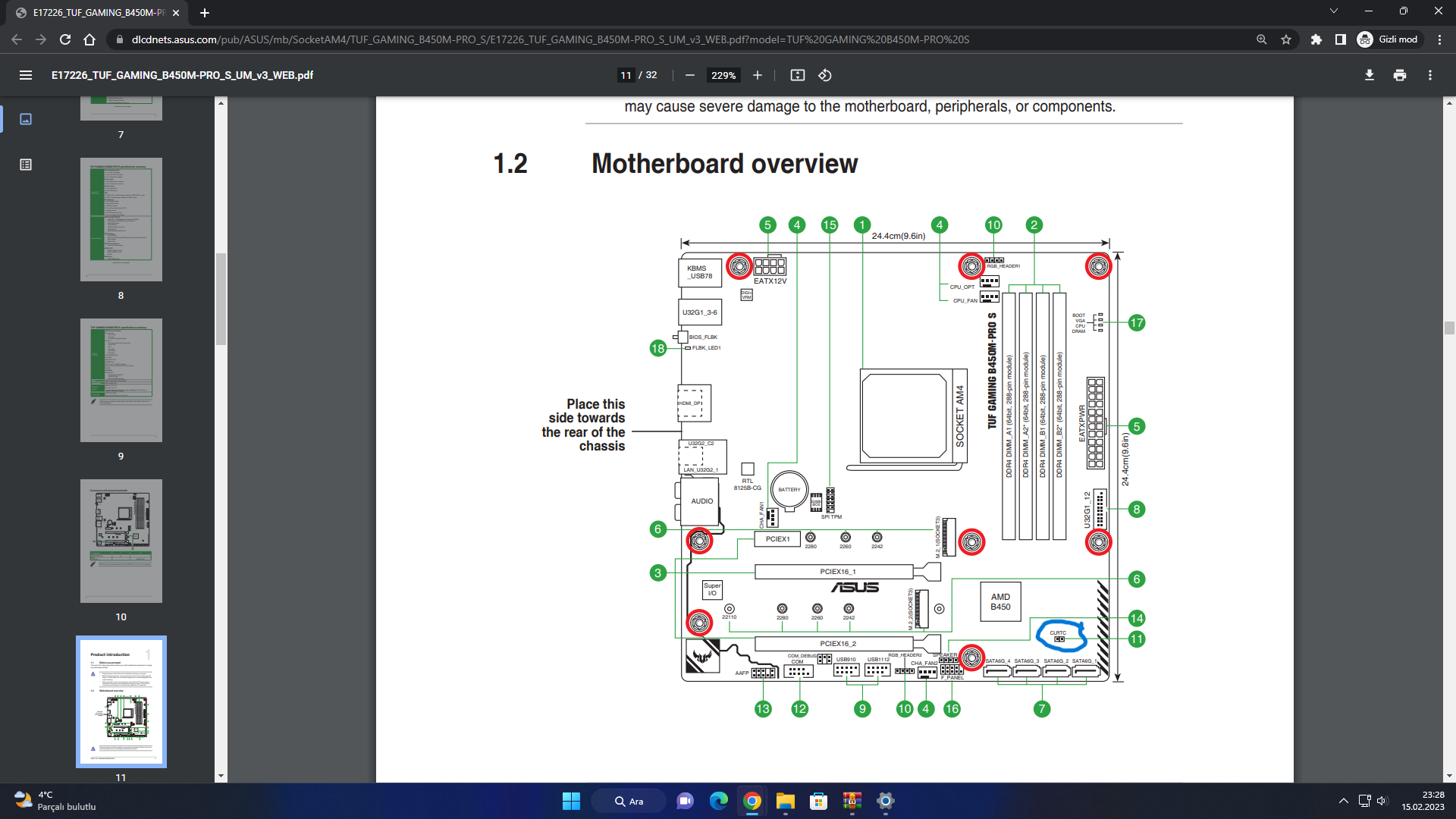This screenshot has height=819, width=1456.
Task: Open page 10 thumbnail
Action: 121,541
